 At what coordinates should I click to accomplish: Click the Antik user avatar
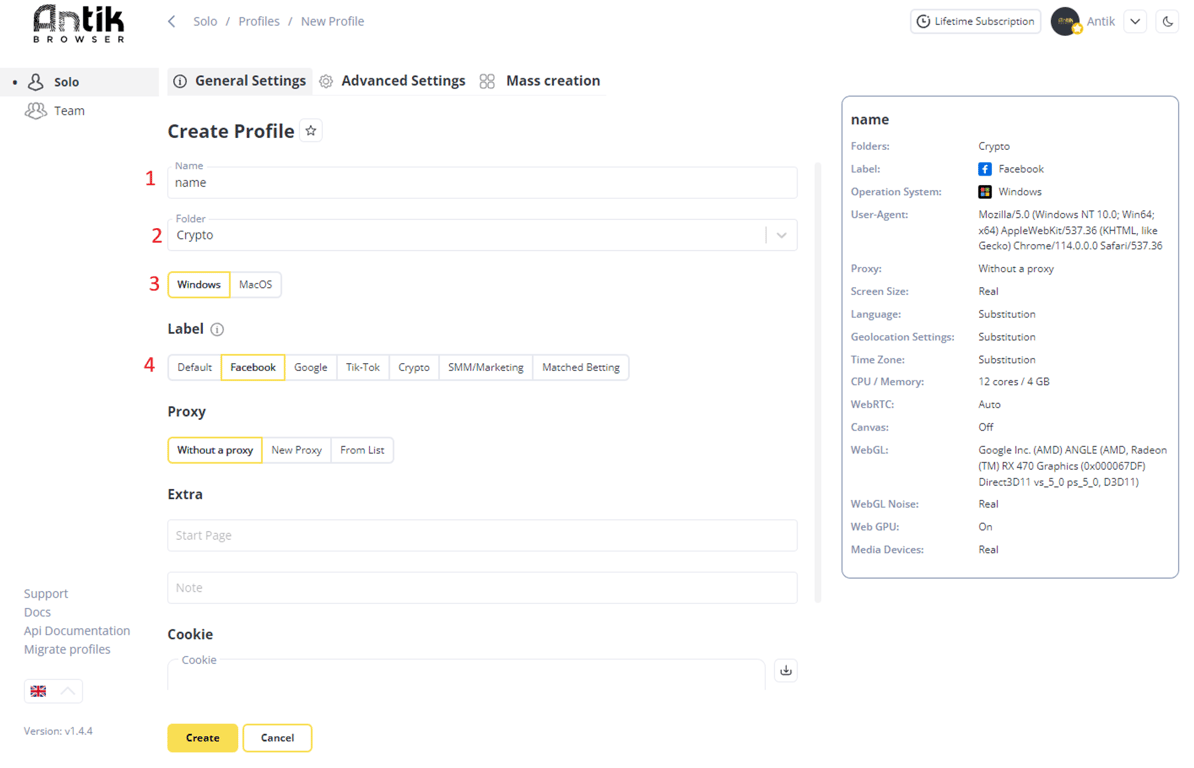click(1065, 21)
